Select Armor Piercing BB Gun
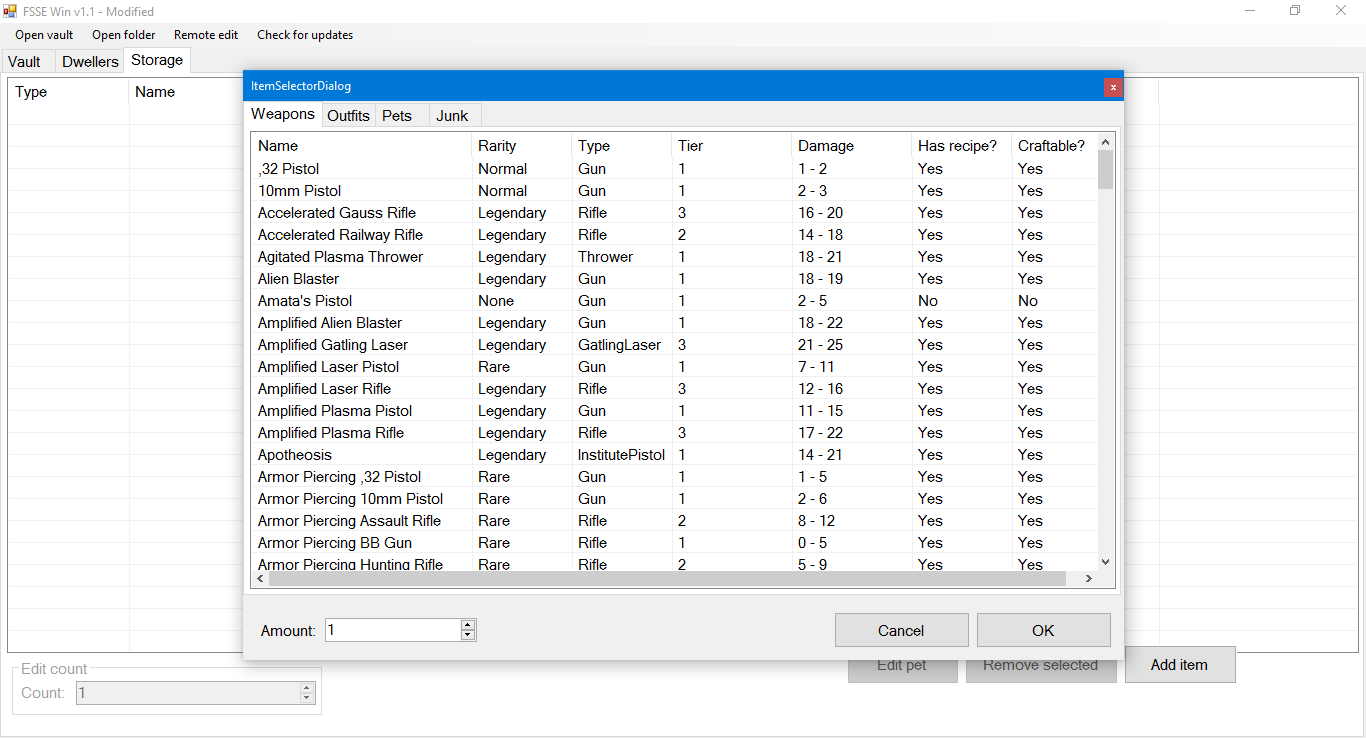1366x738 pixels. [674, 543]
